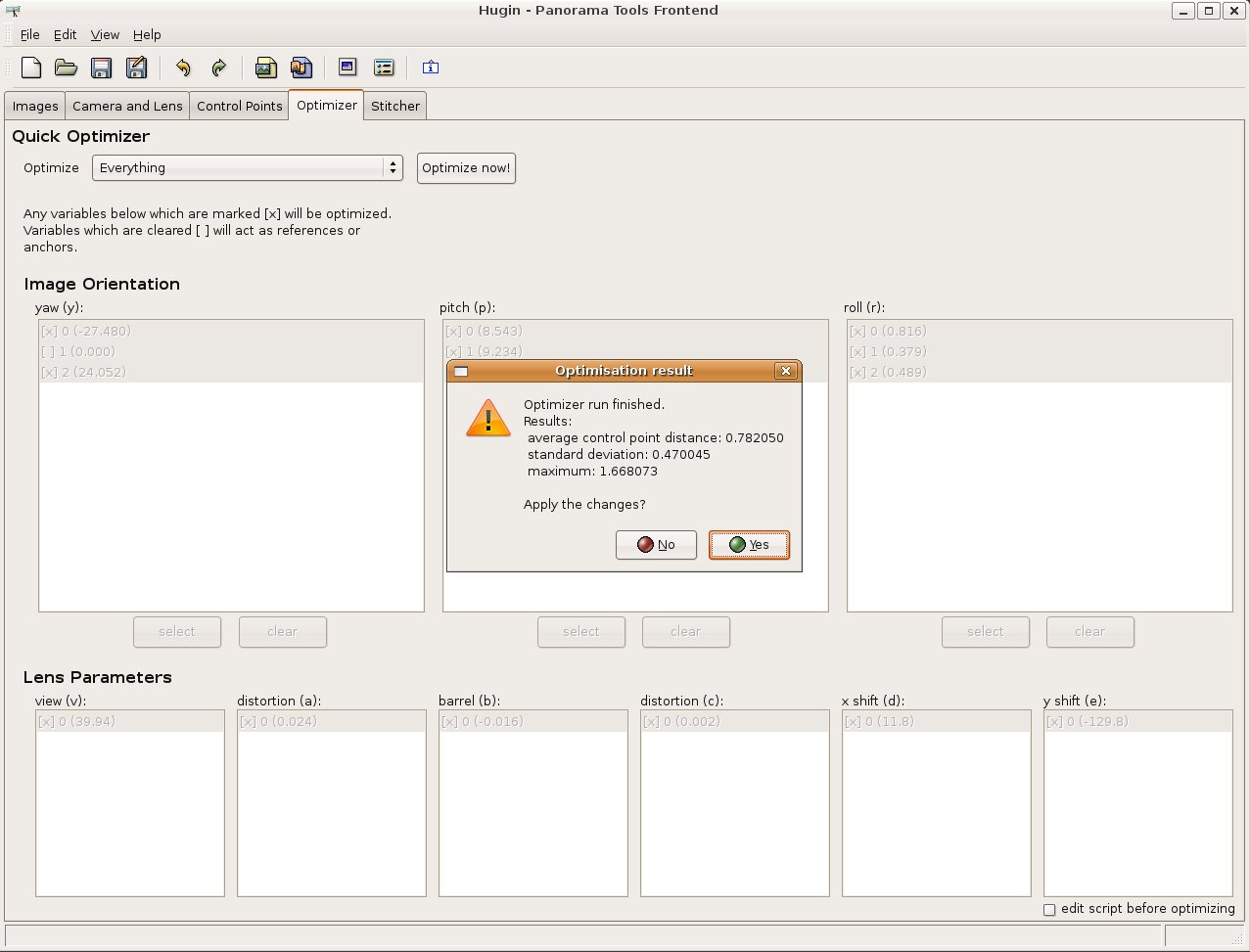This screenshot has height=952, width=1250.
Task: Select y shift (e) entry 0 (-129.8)
Action: (1138, 722)
